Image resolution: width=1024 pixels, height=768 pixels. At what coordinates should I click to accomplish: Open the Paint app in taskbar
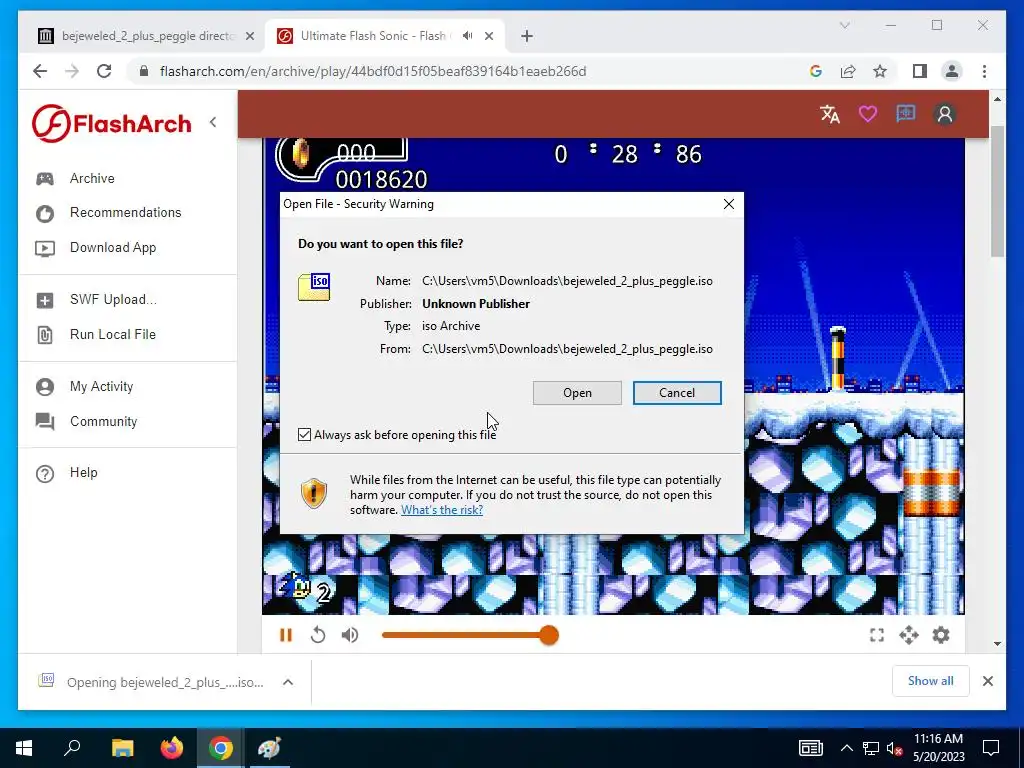point(269,748)
